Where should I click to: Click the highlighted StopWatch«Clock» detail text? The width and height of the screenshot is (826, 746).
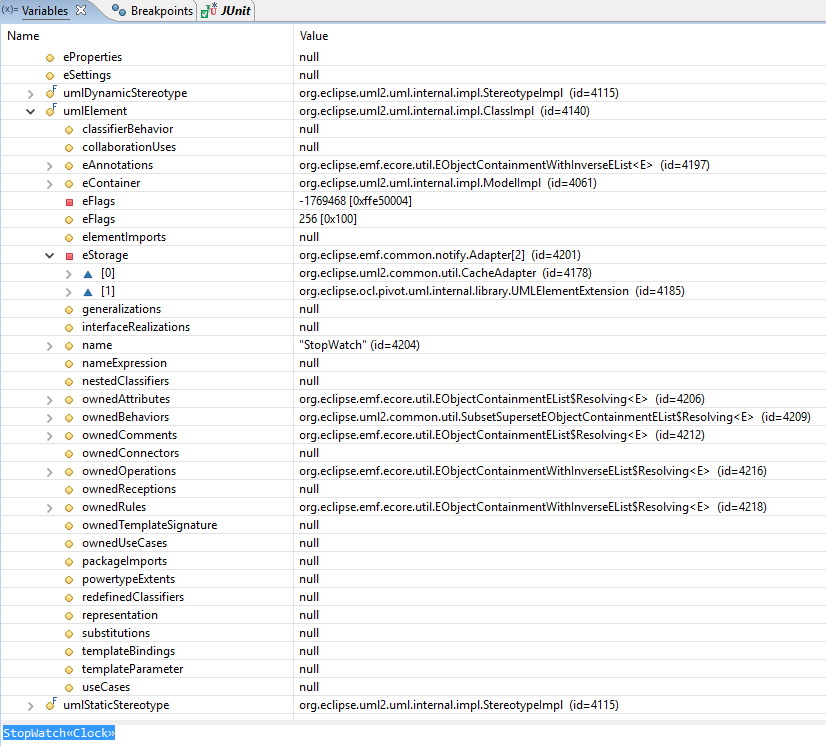[58, 733]
